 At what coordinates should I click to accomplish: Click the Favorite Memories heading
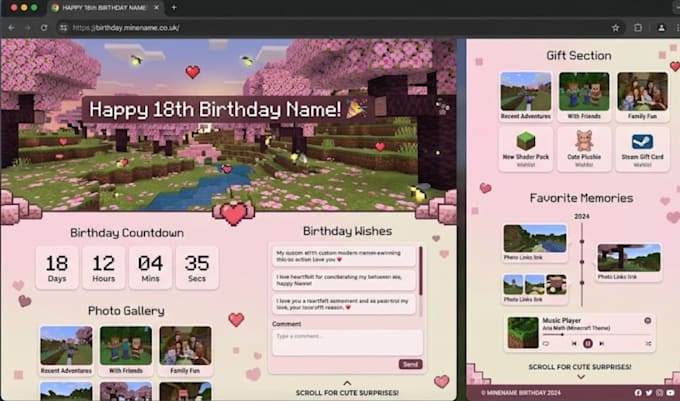coord(581,198)
